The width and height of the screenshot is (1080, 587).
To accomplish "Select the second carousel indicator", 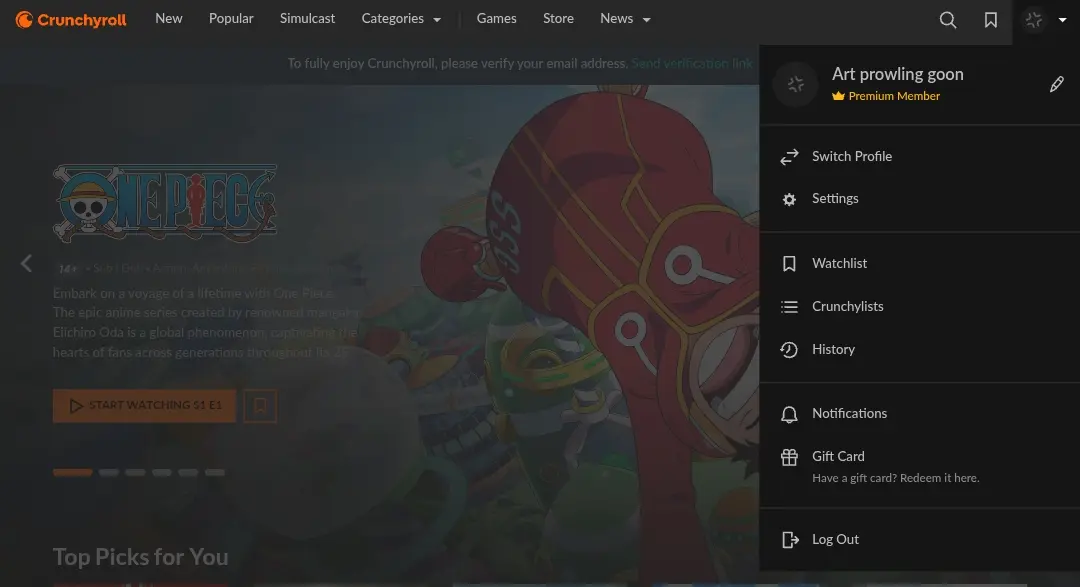I will pyautogui.click(x=109, y=473).
